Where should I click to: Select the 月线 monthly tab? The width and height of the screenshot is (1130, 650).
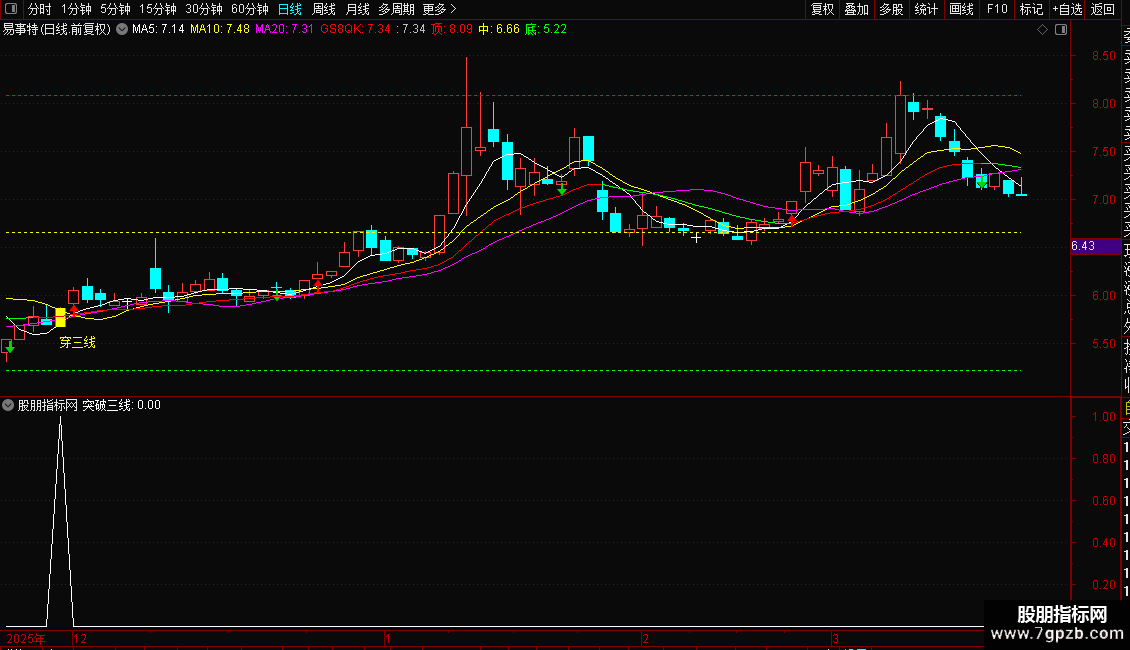click(x=357, y=9)
